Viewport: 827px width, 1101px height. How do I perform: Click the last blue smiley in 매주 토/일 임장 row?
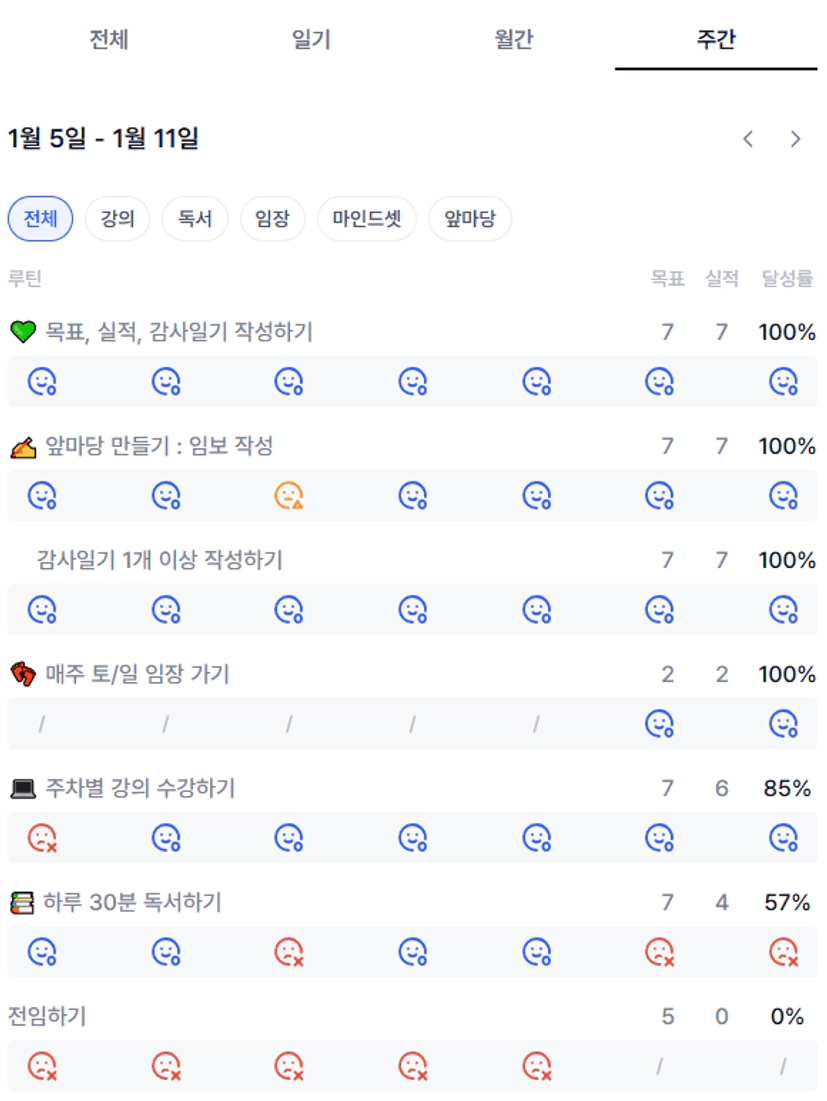click(783, 723)
